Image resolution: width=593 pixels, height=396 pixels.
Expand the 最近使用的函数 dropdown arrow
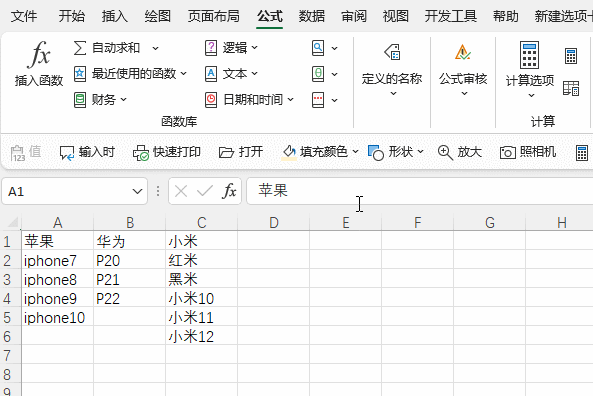pos(183,73)
